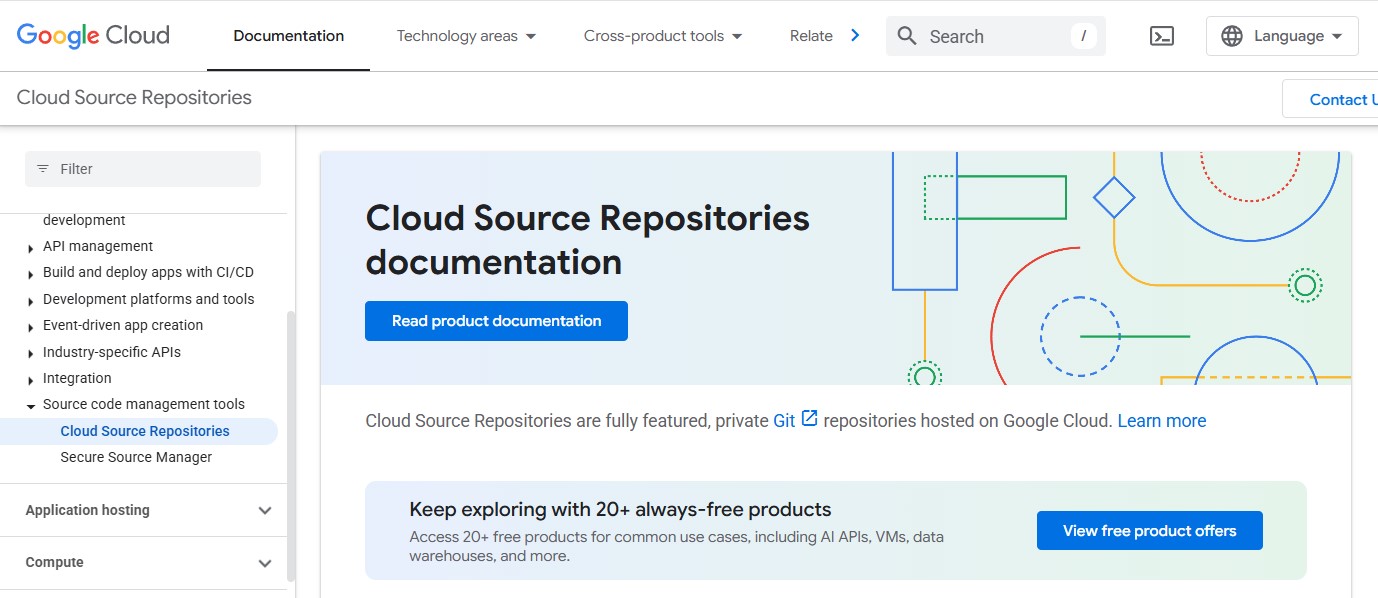Expand the Source code management tools section
Image resolution: width=1378 pixels, height=598 pixels.
pyautogui.click(x=31, y=404)
